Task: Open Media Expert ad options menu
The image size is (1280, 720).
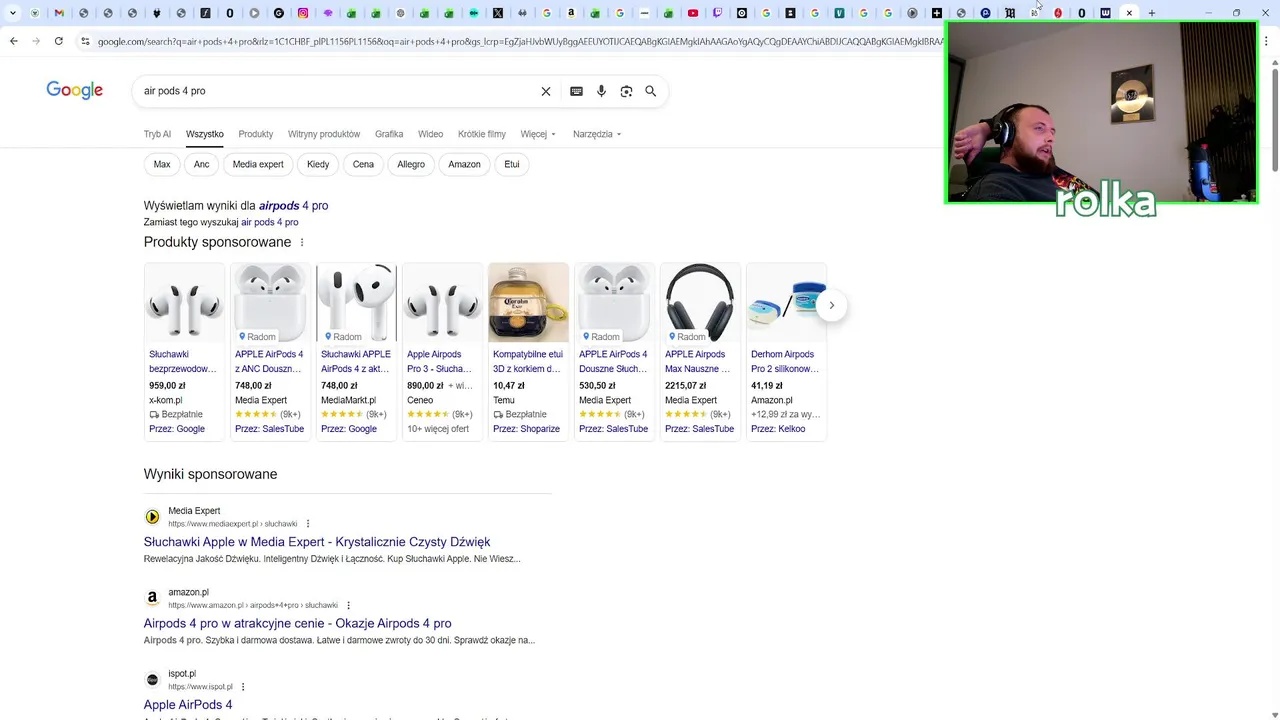Action: coord(308,524)
